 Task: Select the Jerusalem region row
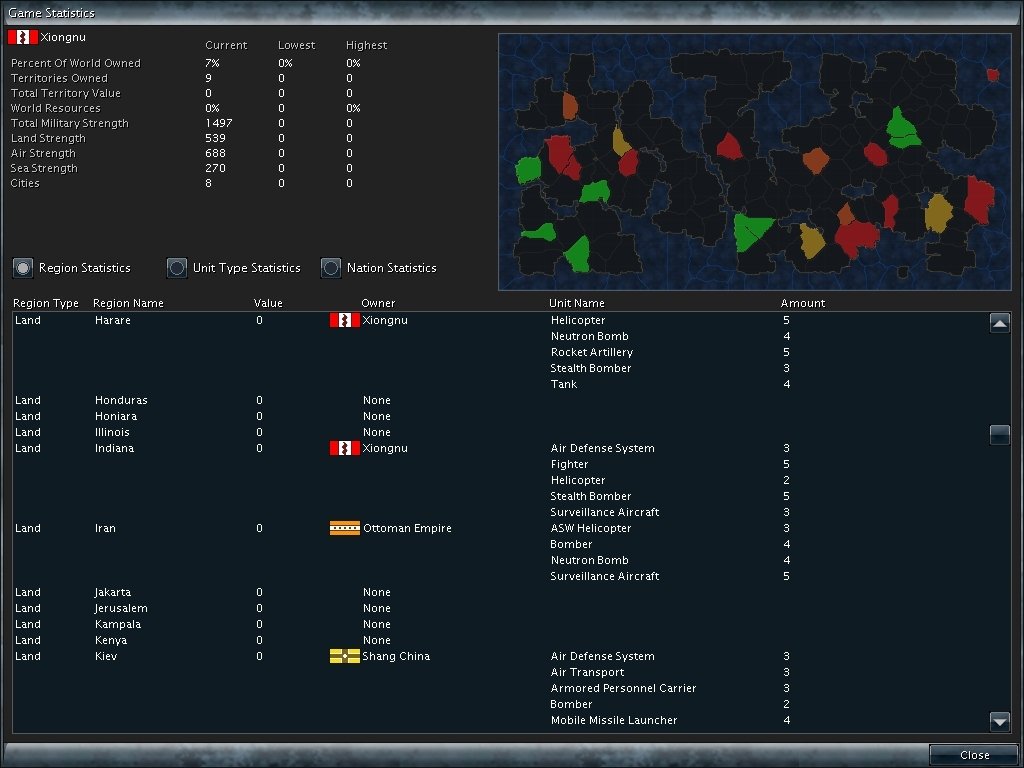pyautogui.click(x=121, y=608)
